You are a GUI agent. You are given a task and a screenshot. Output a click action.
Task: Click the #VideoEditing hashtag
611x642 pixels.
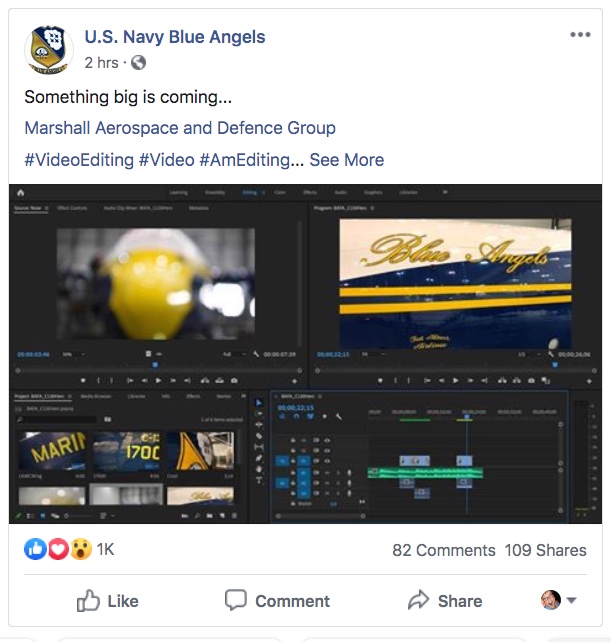click(x=78, y=160)
